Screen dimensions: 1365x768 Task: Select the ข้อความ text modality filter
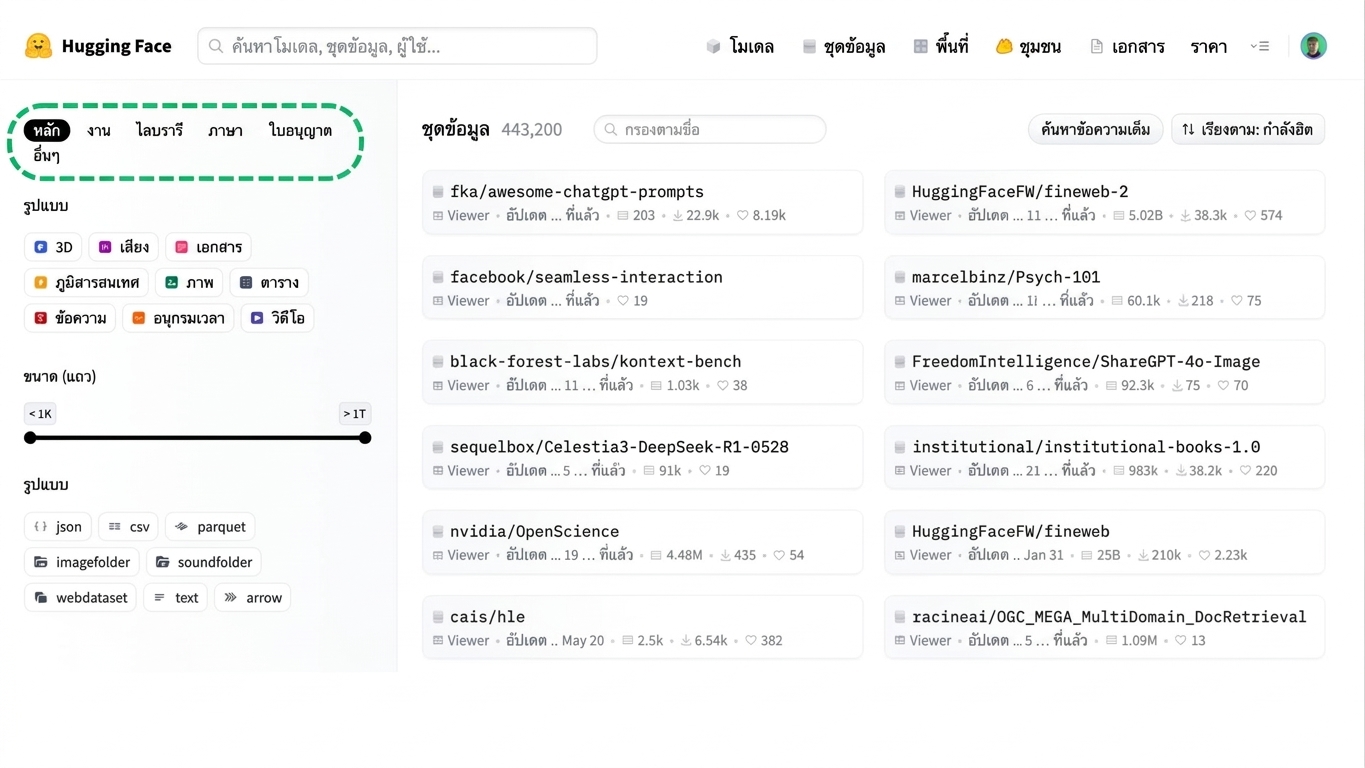coord(70,318)
